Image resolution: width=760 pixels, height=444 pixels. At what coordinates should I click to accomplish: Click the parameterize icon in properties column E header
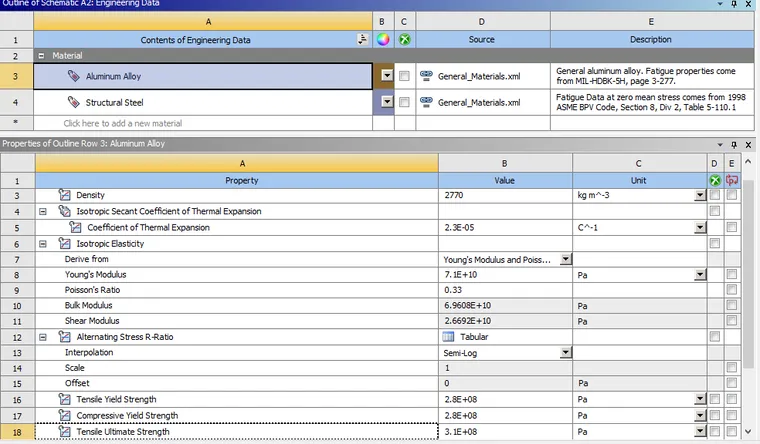click(732, 180)
